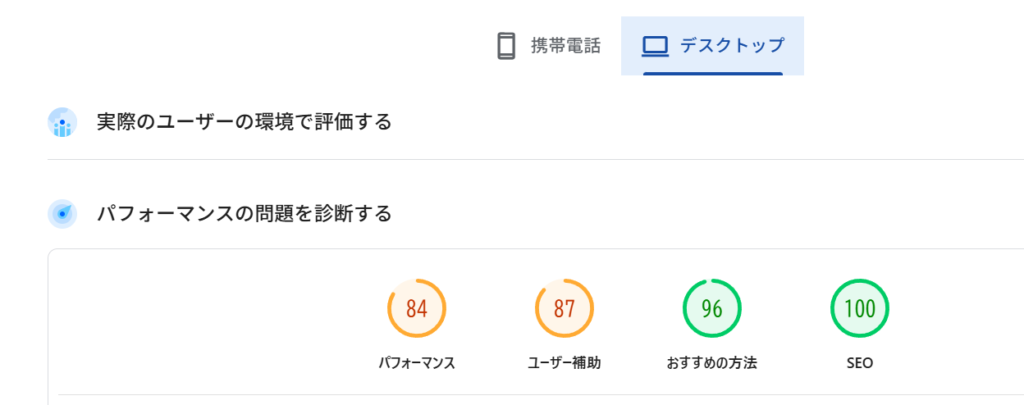Select the performance score gauge showing 84

coord(416,308)
